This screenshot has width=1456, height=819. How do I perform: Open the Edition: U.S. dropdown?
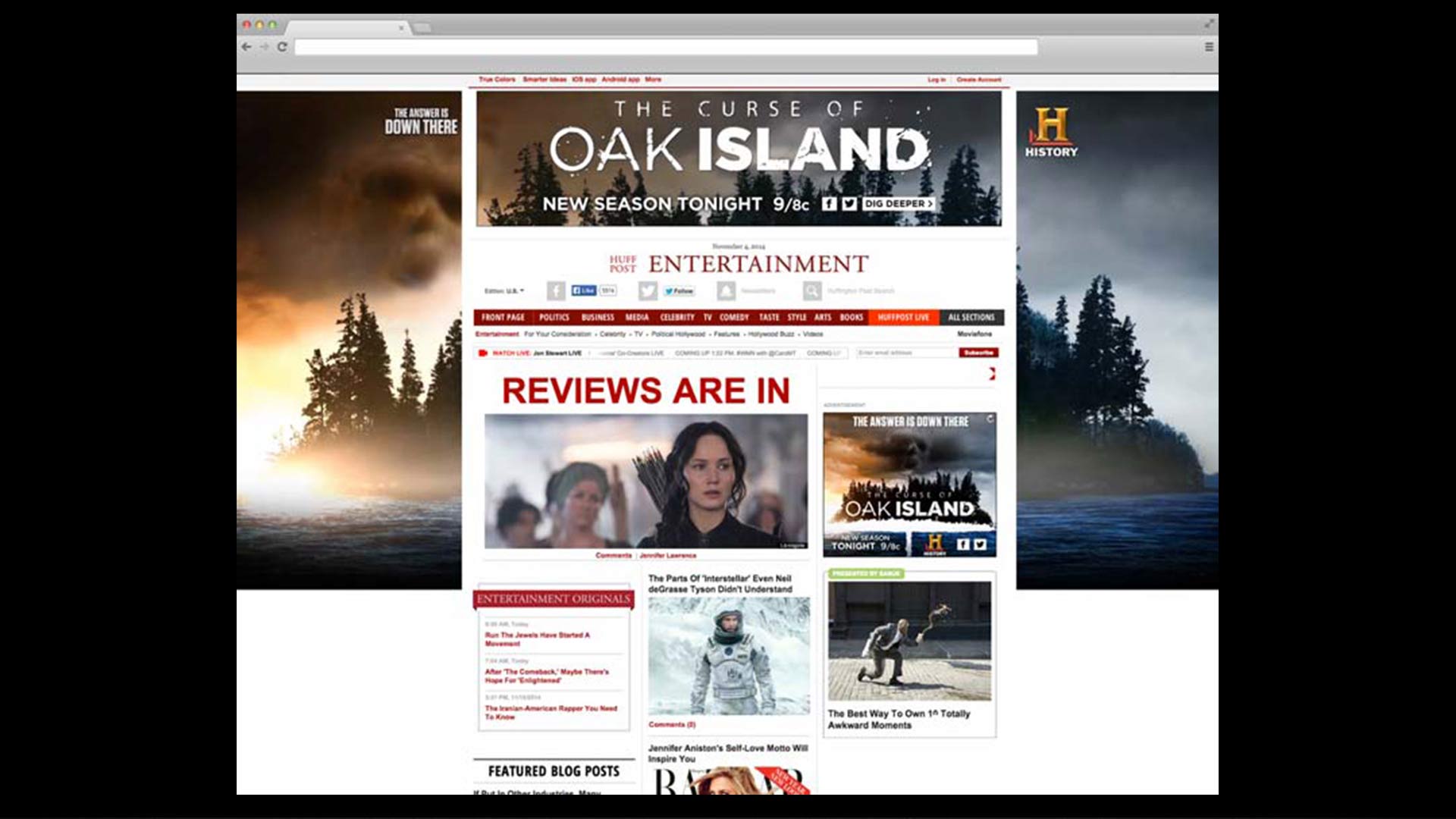pyautogui.click(x=504, y=291)
